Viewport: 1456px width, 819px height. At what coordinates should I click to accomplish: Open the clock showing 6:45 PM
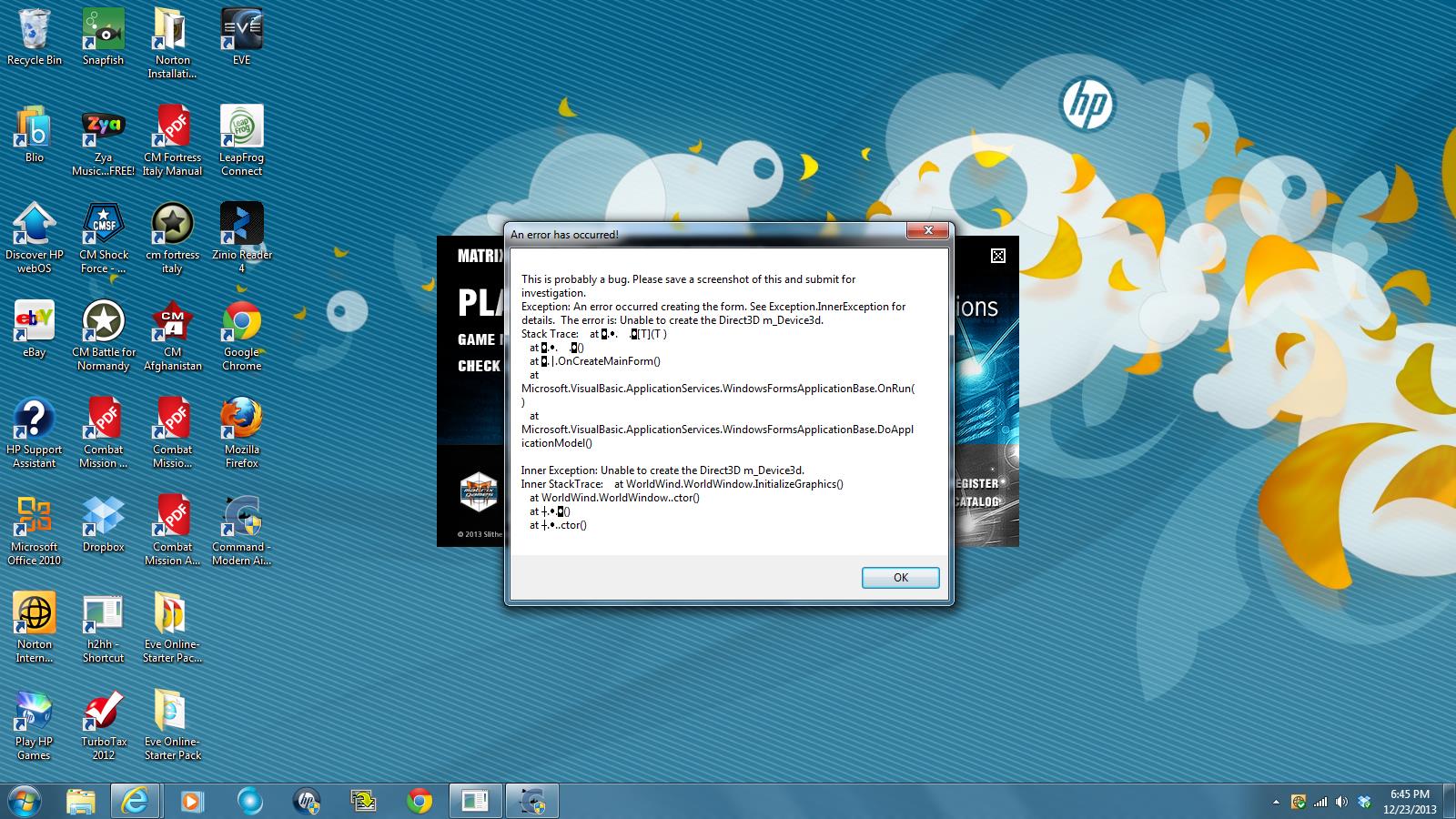(1410, 802)
